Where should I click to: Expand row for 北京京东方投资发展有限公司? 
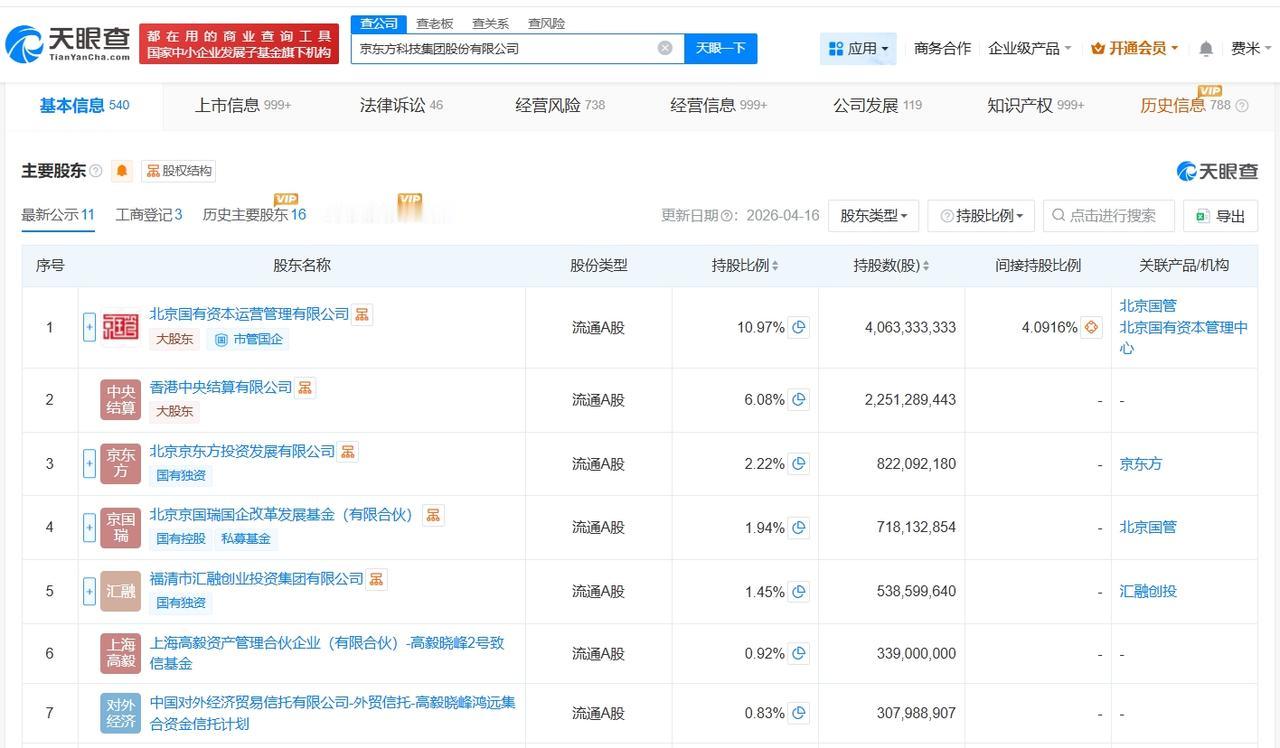coord(89,464)
